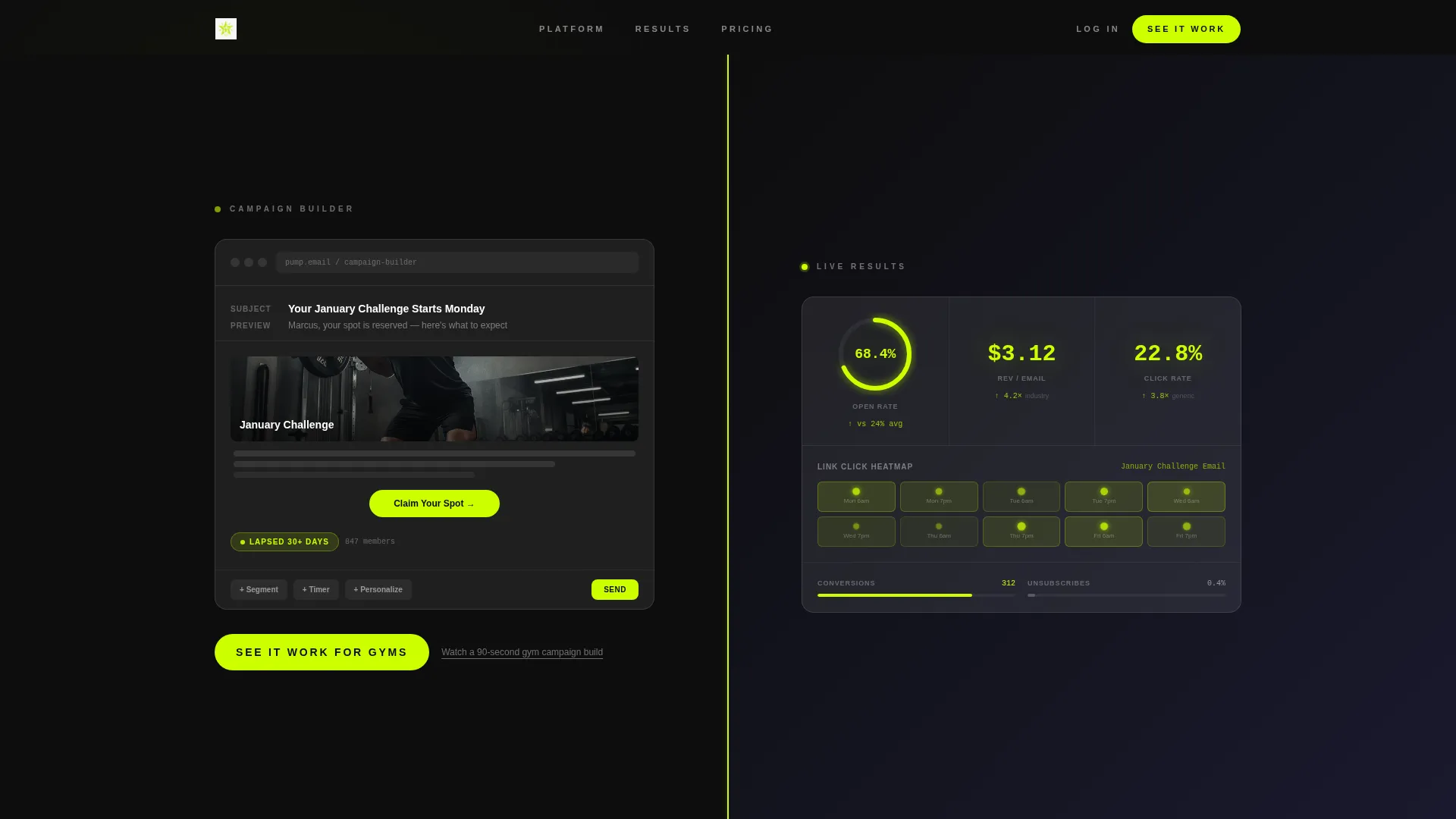This screenshot has width=1456, height=819.
Task: Click the Unsubscribes progress bar
Action: tap(1126, 595)
